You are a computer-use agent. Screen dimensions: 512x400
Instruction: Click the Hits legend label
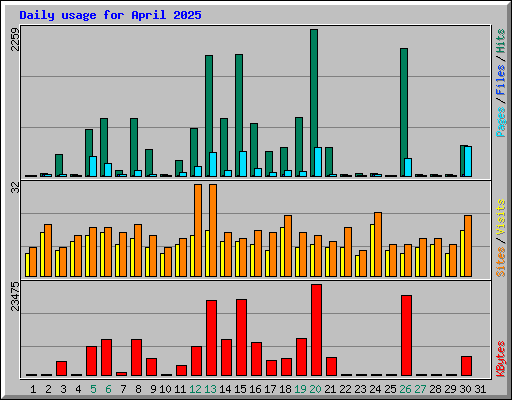pyautogui.click(x=501, y=41)
